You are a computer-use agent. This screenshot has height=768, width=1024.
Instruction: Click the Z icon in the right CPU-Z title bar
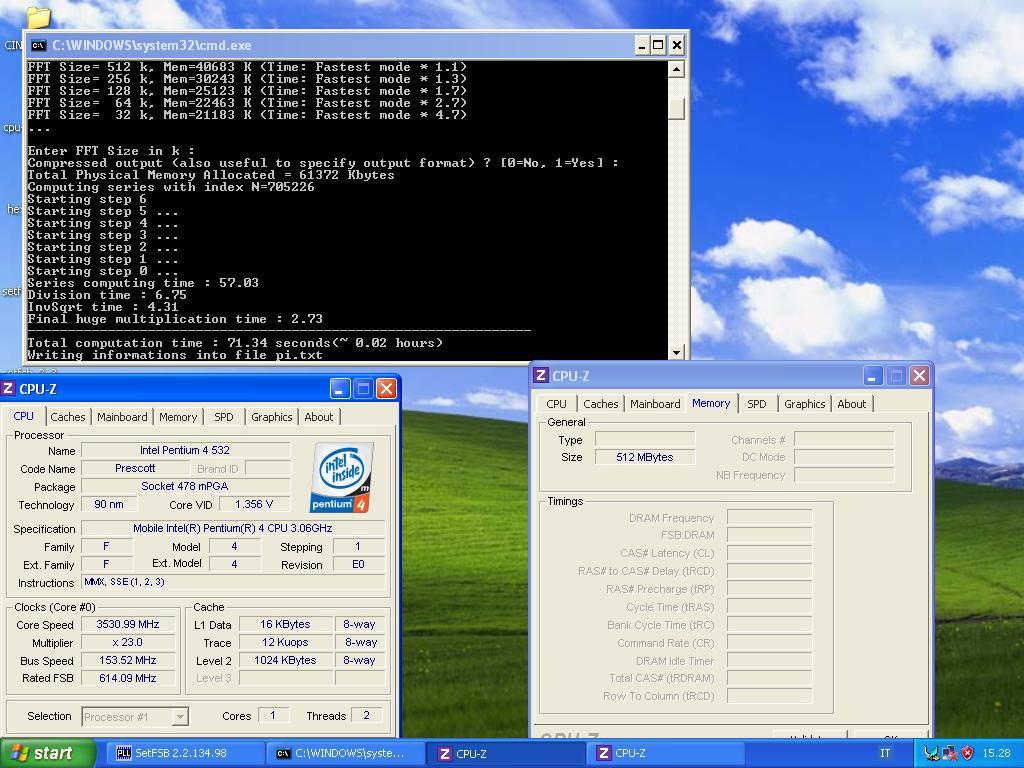[541, 376]
